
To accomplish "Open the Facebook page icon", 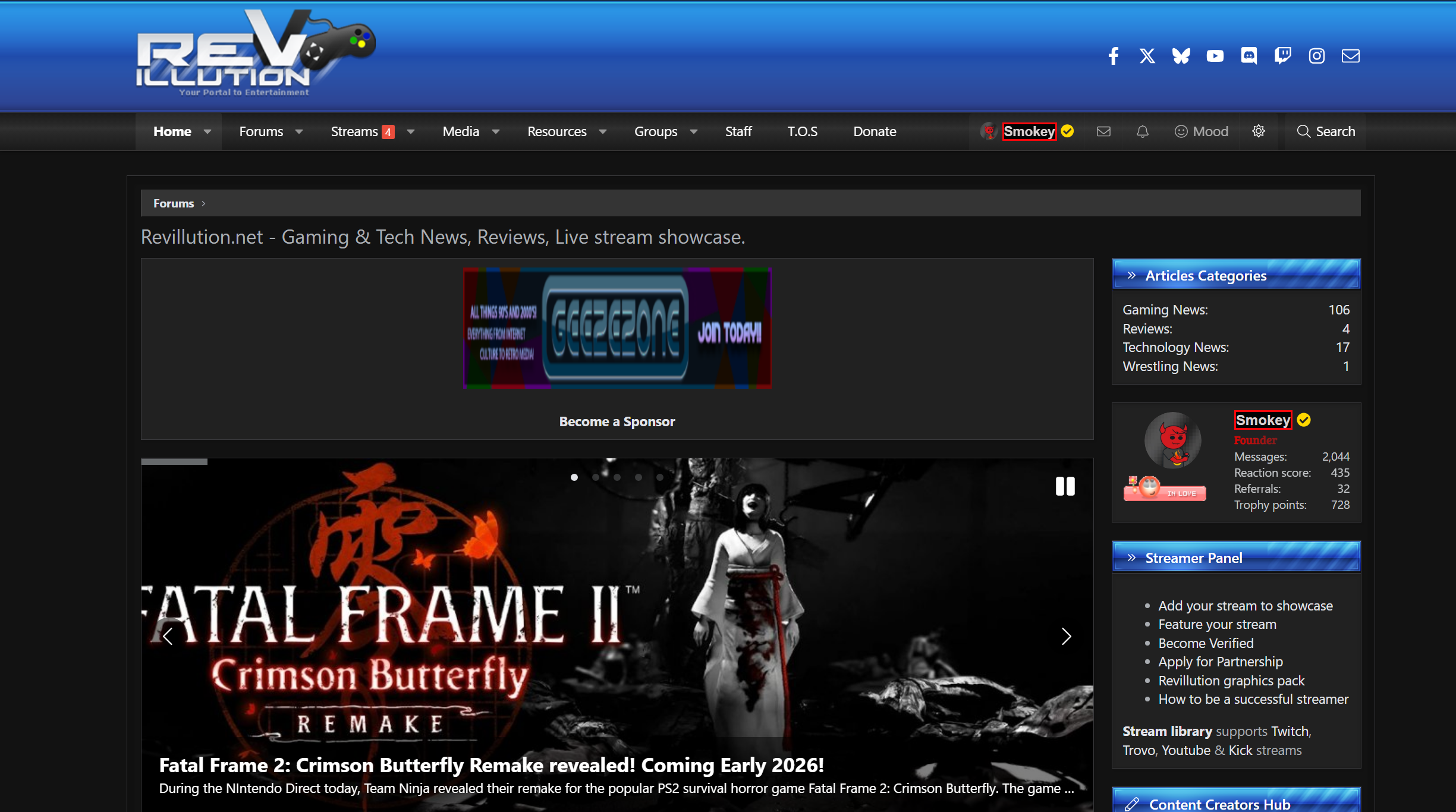I will (1114, 56).
